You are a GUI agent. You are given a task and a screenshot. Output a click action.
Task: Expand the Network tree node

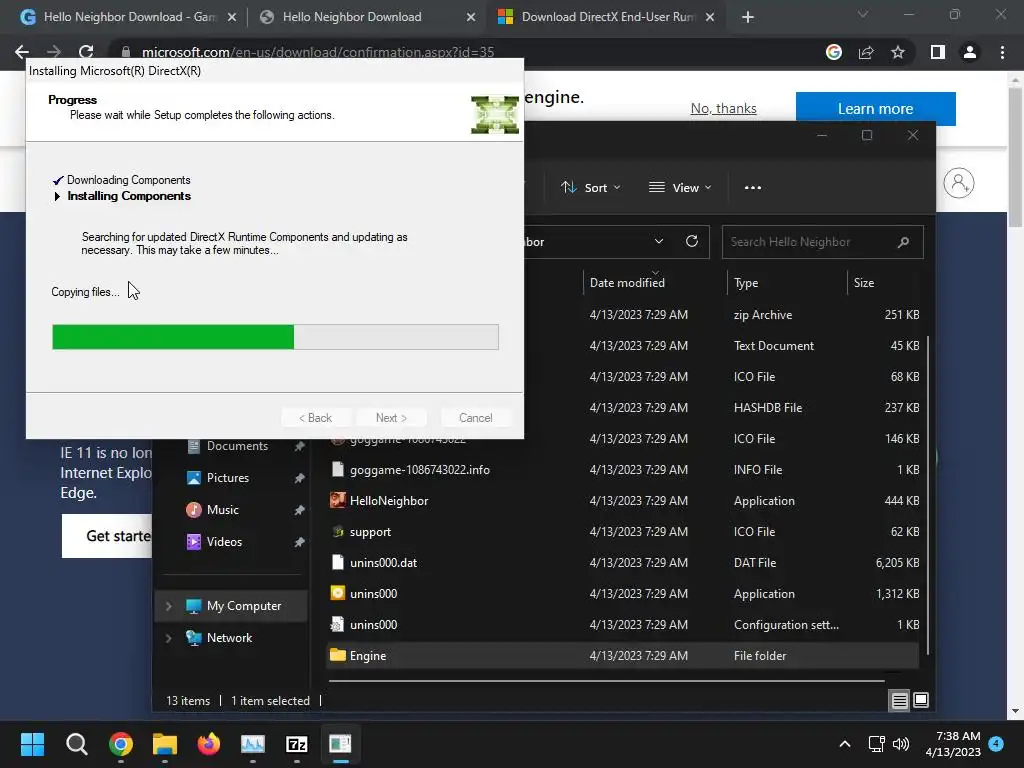click(x=168, y=638)
